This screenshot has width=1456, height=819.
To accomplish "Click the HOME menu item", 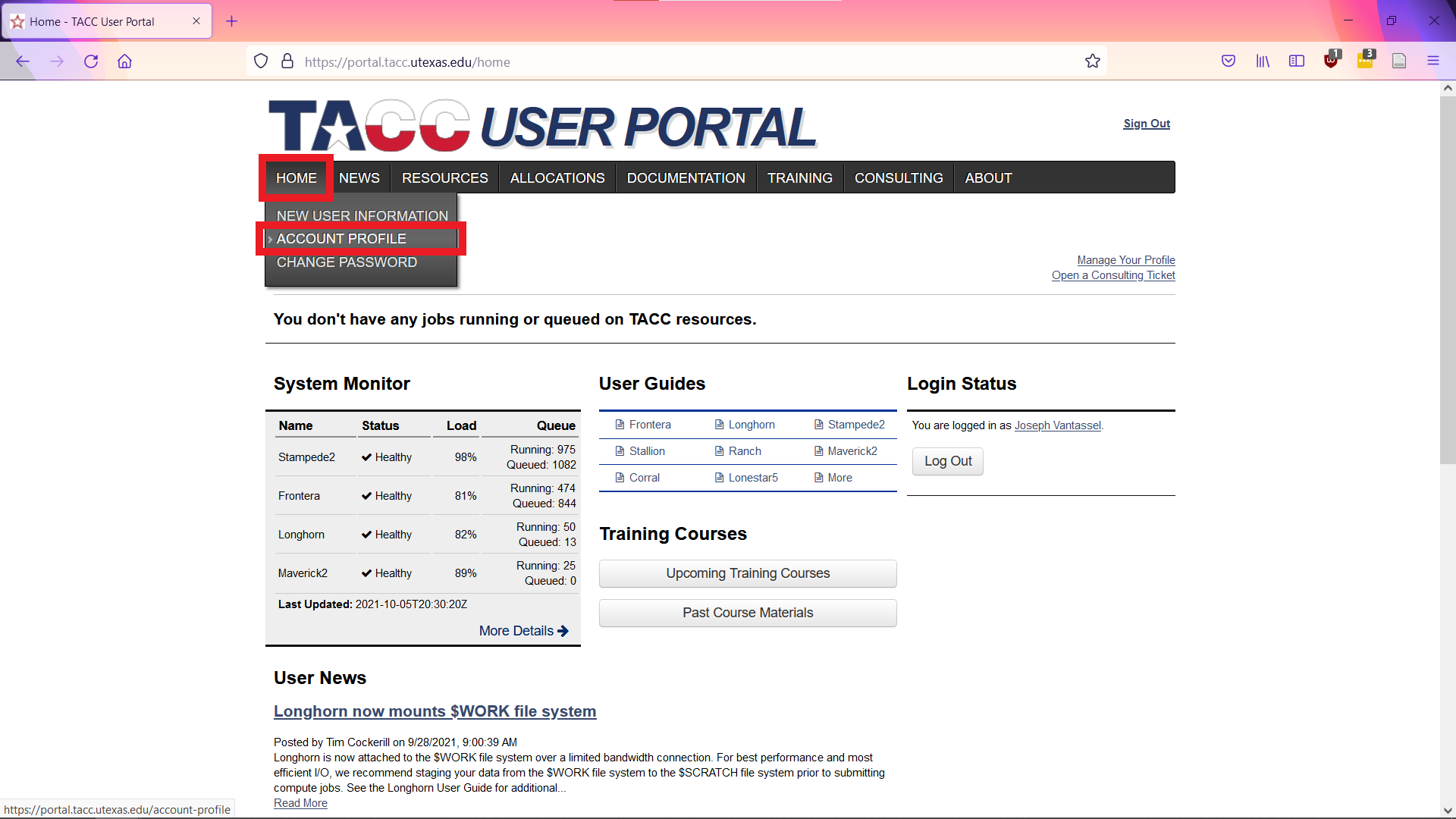I will [x=297, y=177].
